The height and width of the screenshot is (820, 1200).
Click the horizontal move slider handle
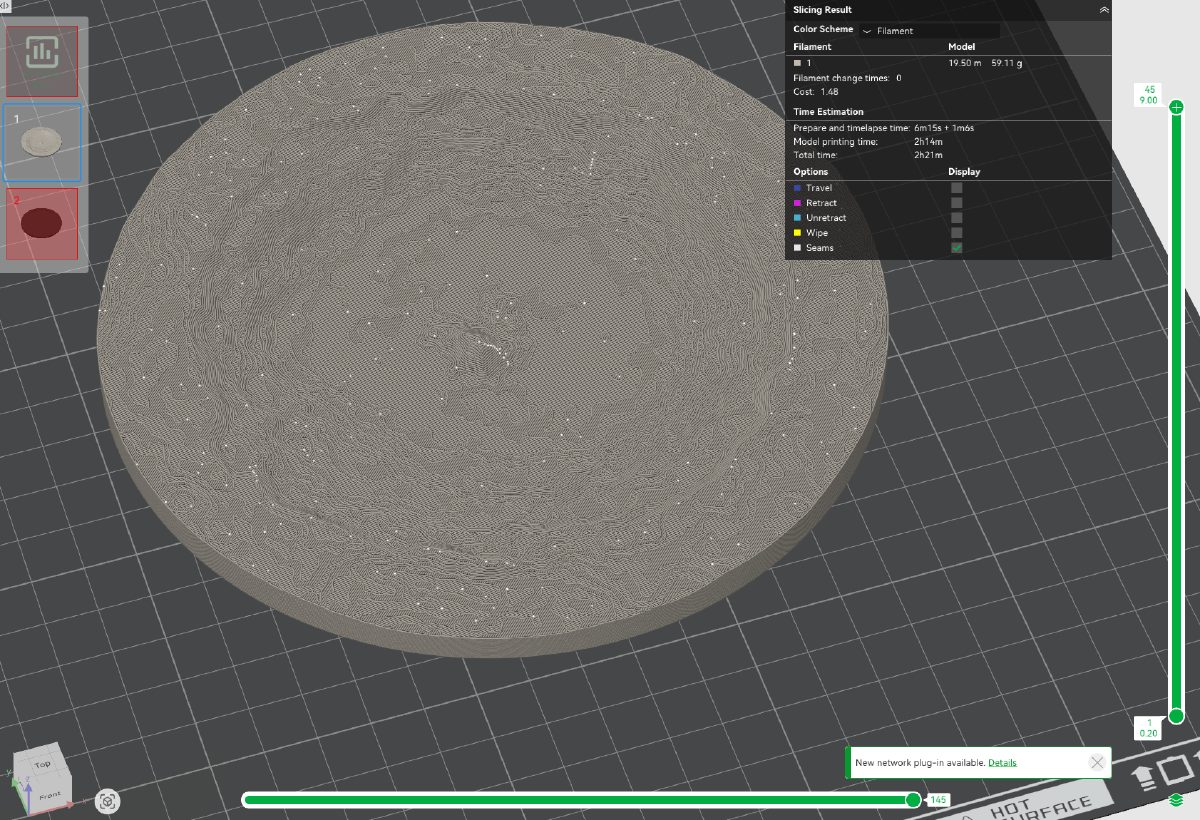pyautogui.click(x=913, y=799)
